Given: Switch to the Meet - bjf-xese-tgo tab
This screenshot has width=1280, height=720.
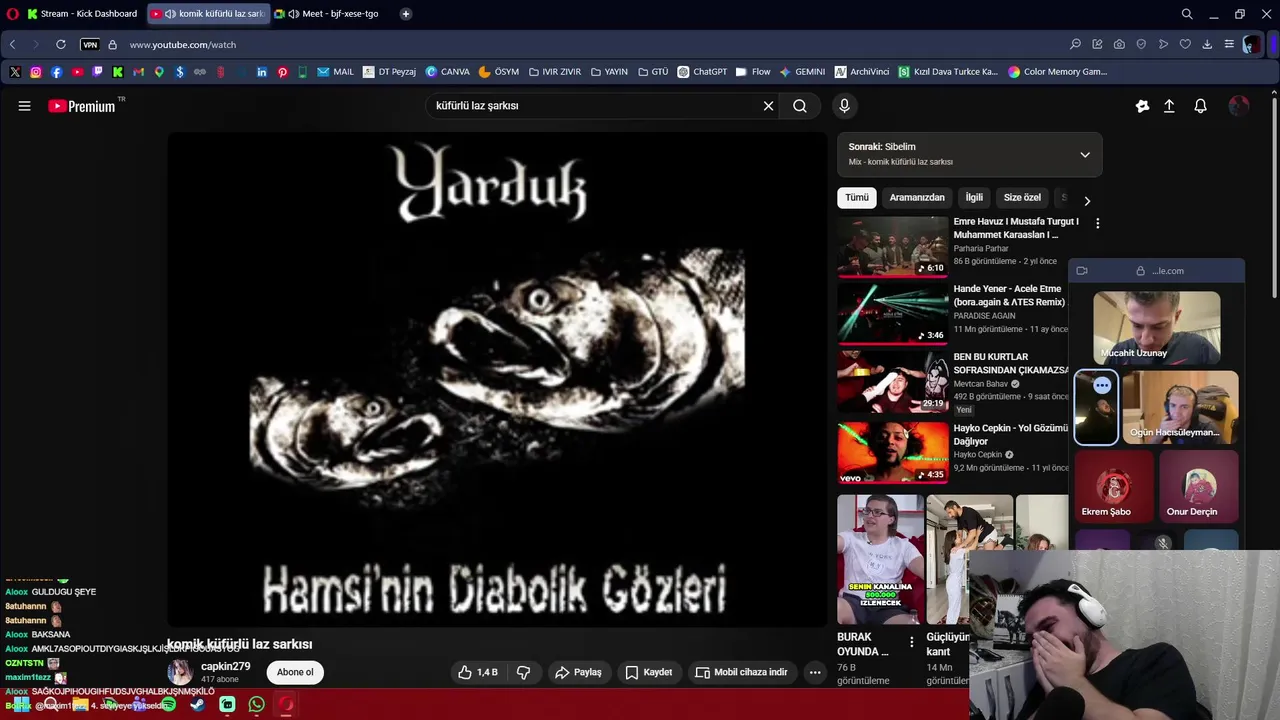Looking at the screenshot, I should tap(331, 14).
